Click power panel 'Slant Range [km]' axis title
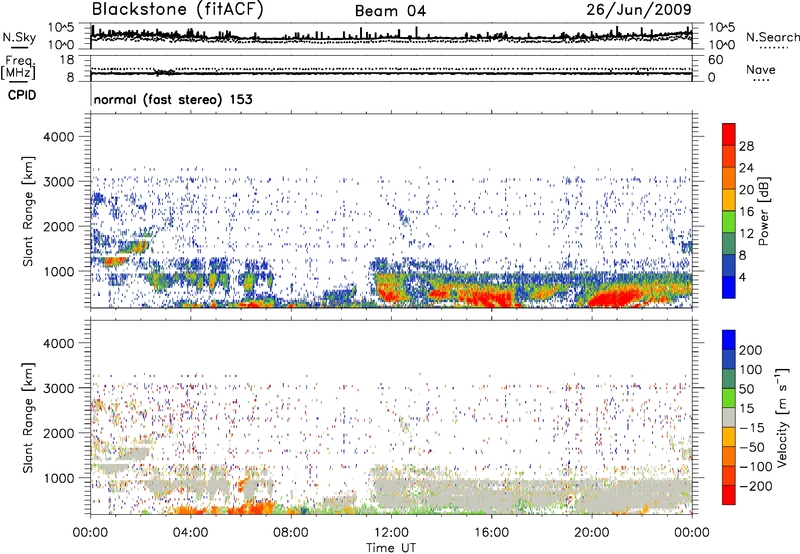The width and height of the screenshot is (800, 554). [28, 211]
